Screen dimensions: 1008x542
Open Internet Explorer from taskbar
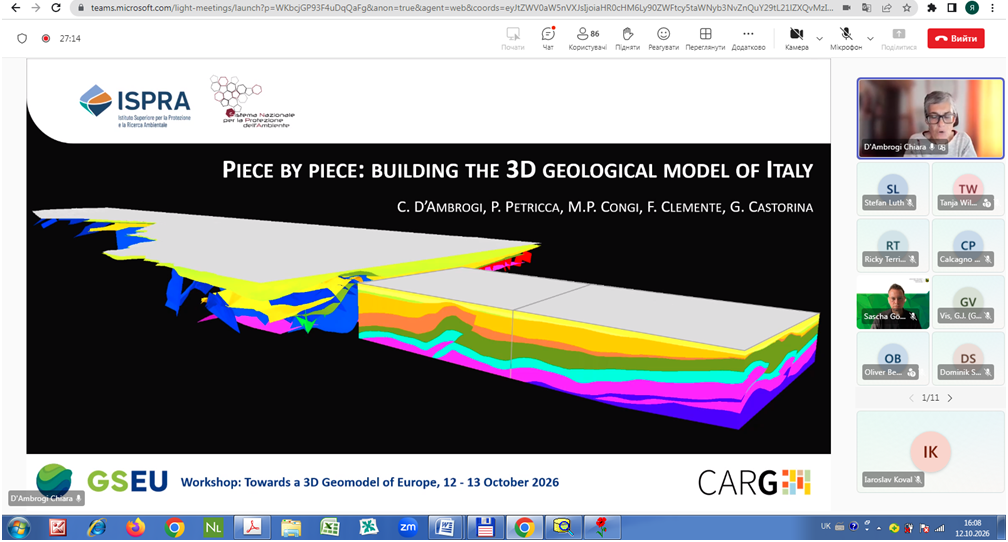[97, 528]
